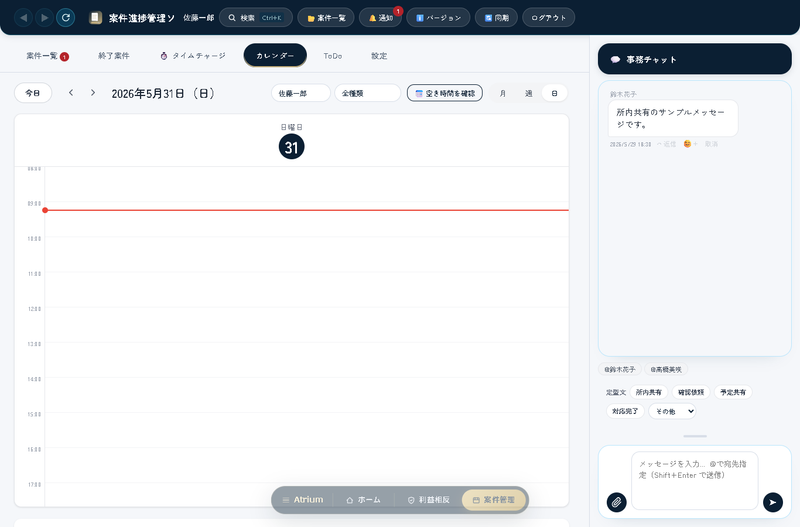
Task: Reload the page with the refresh icon
Action: [x=66, y=18]
